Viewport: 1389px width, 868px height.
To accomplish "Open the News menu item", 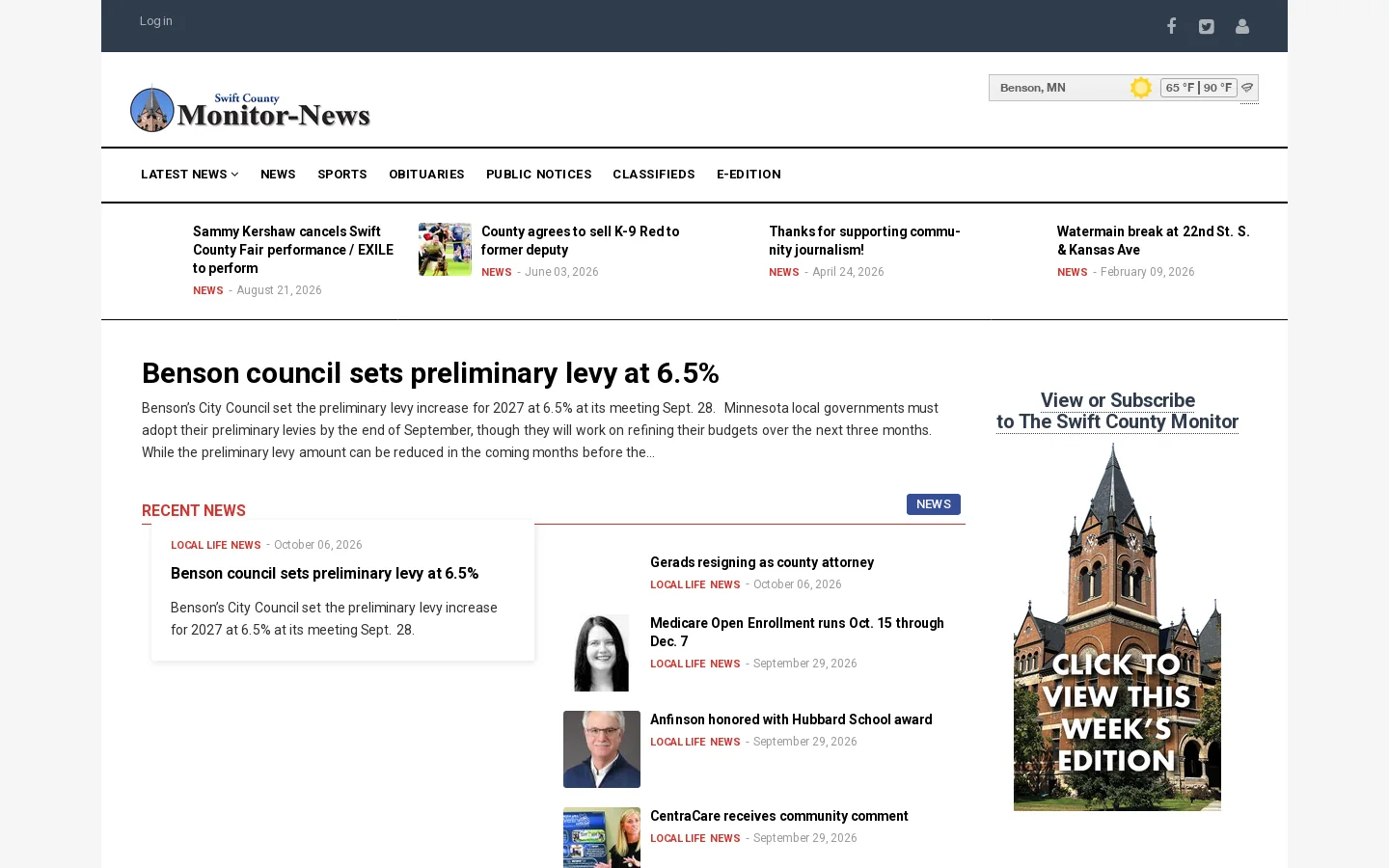I will pos(278,175).
